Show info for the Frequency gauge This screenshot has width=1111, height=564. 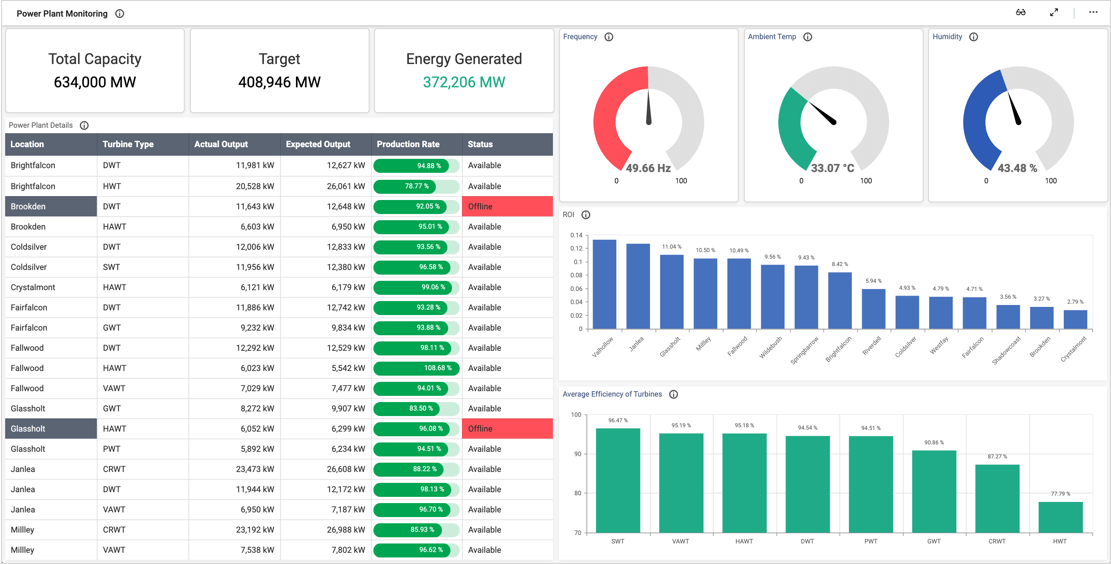click(609, 37)
